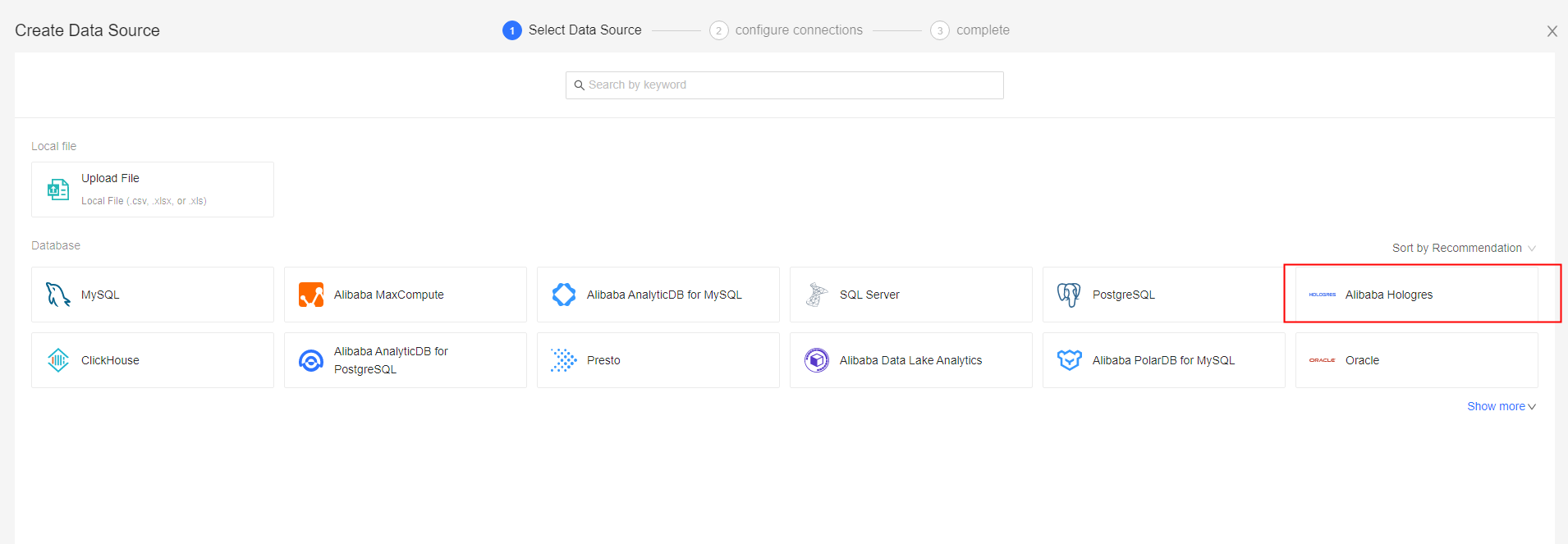Viewport: 1568px width, 544px height.
Task: Choose the PostgreSQL label
Action: [x=1123, y=295]
